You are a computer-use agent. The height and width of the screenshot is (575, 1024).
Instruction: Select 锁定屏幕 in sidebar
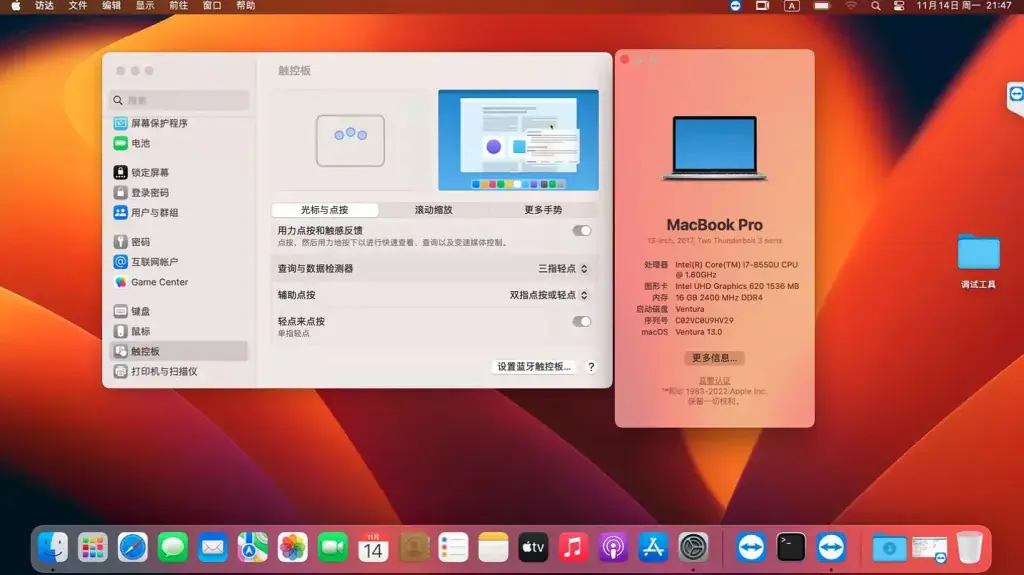point(180,172)
